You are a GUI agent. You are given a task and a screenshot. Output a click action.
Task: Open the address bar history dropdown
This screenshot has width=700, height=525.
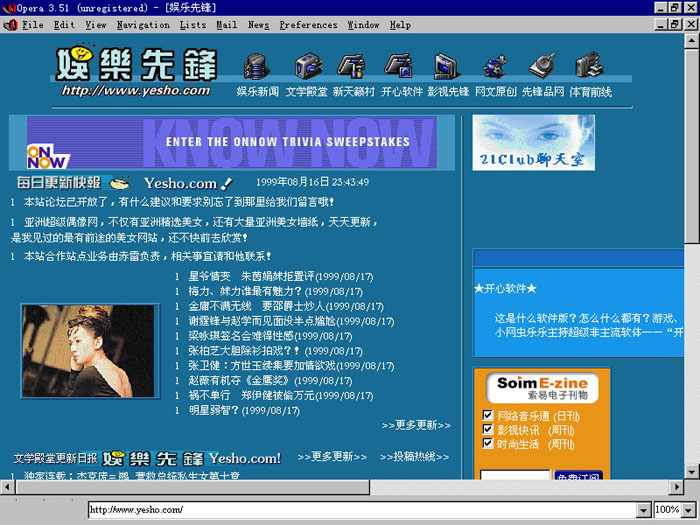coord(643,510)
